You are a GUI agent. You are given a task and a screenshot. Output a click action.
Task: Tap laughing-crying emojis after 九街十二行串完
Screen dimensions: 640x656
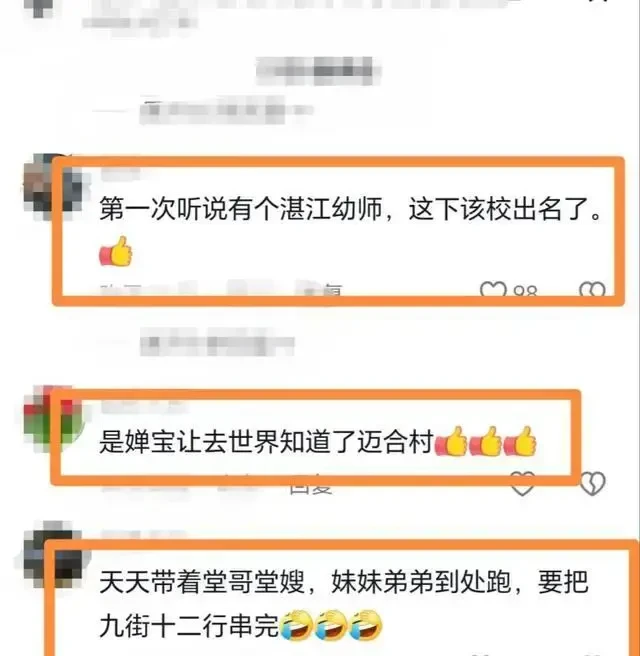point(330,625)
